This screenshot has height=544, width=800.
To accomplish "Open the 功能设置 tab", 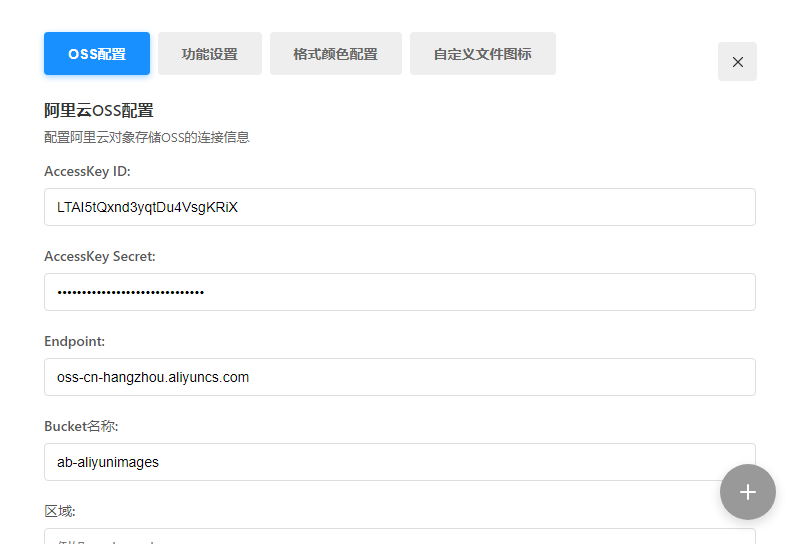I will coord(210,54).
